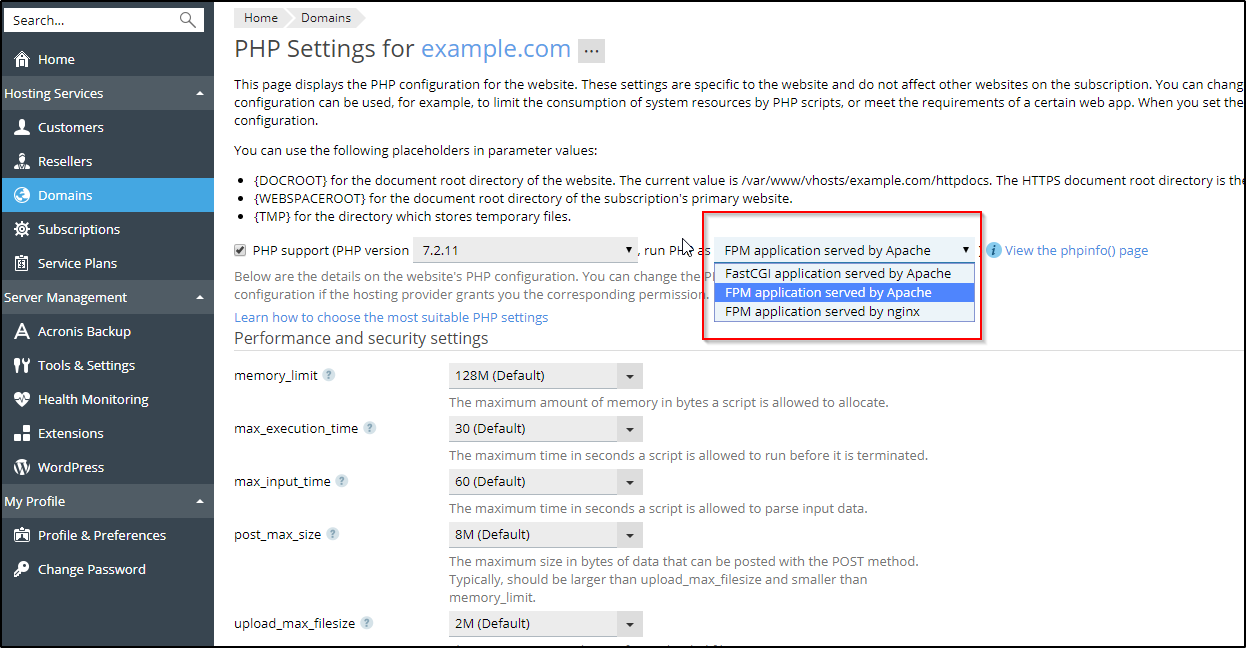Click the Acronis Backup icon
The width and height of the screenshot is (1246, 648).
pyautogui.click(x=21, y=332)
